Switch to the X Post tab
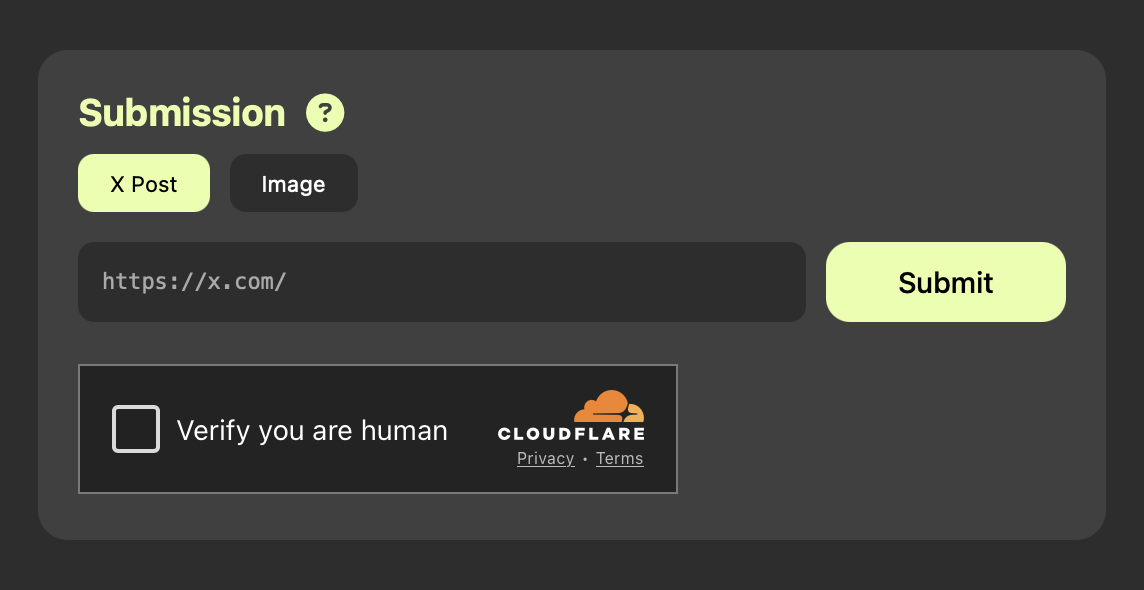1144x590 pixels. point(144,183)
